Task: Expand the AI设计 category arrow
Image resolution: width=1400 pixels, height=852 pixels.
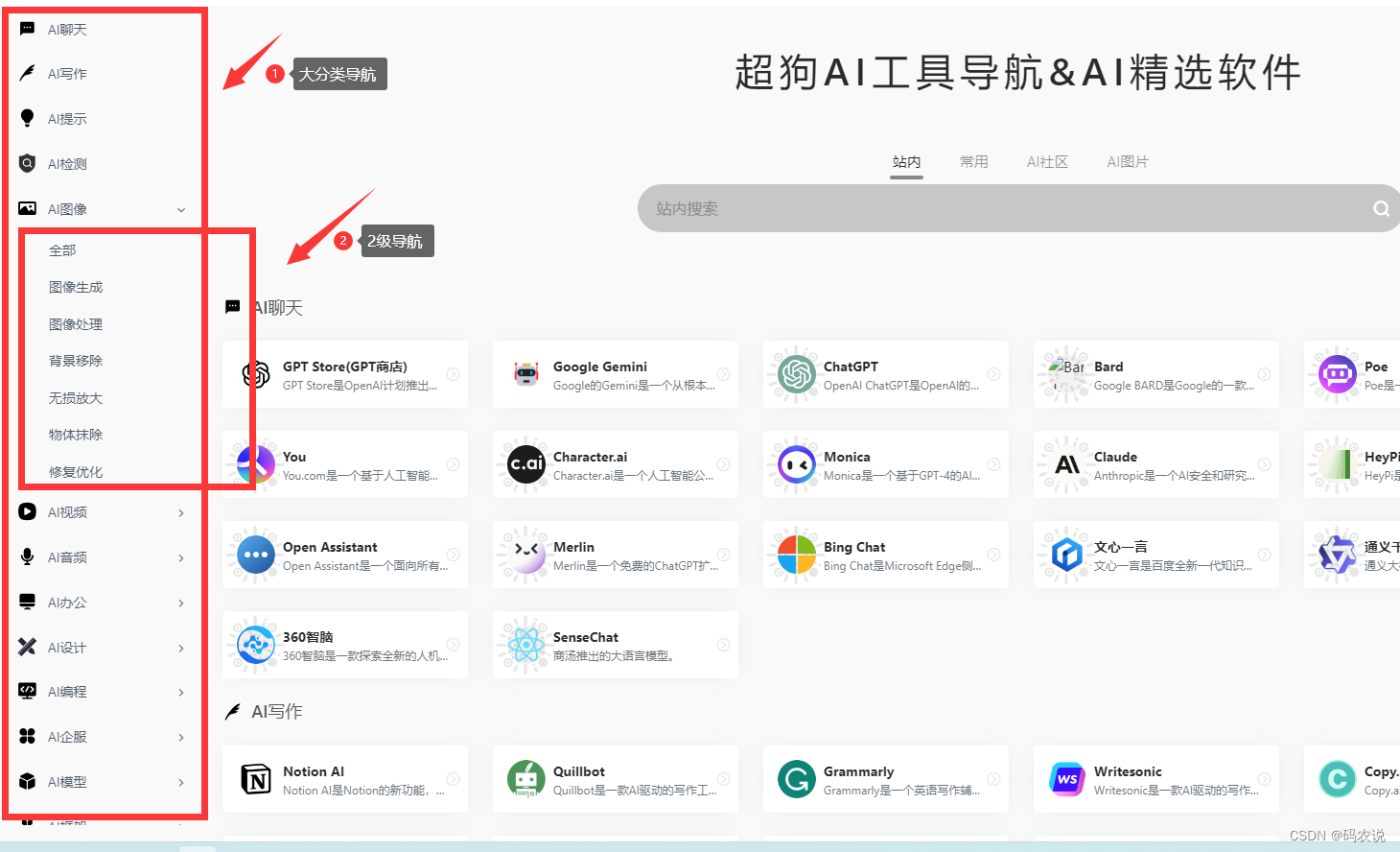Action: (x=181, y=648)
